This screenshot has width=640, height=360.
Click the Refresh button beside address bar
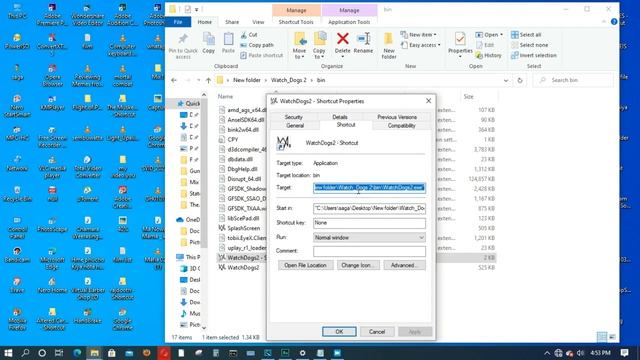coord(520,80)
